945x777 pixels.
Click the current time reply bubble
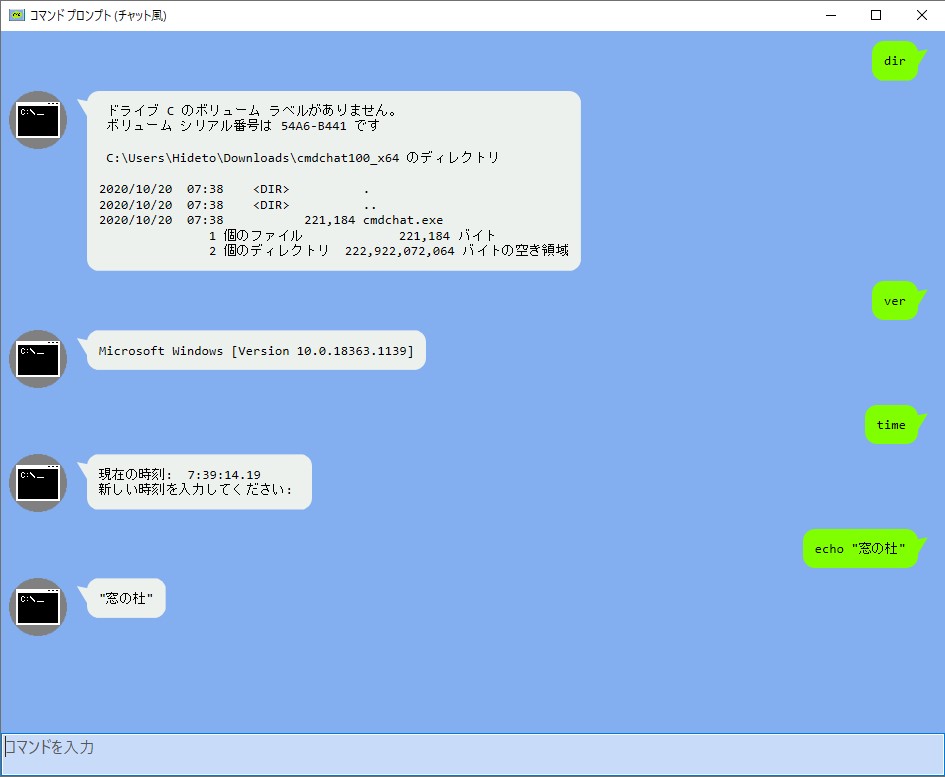197,481
